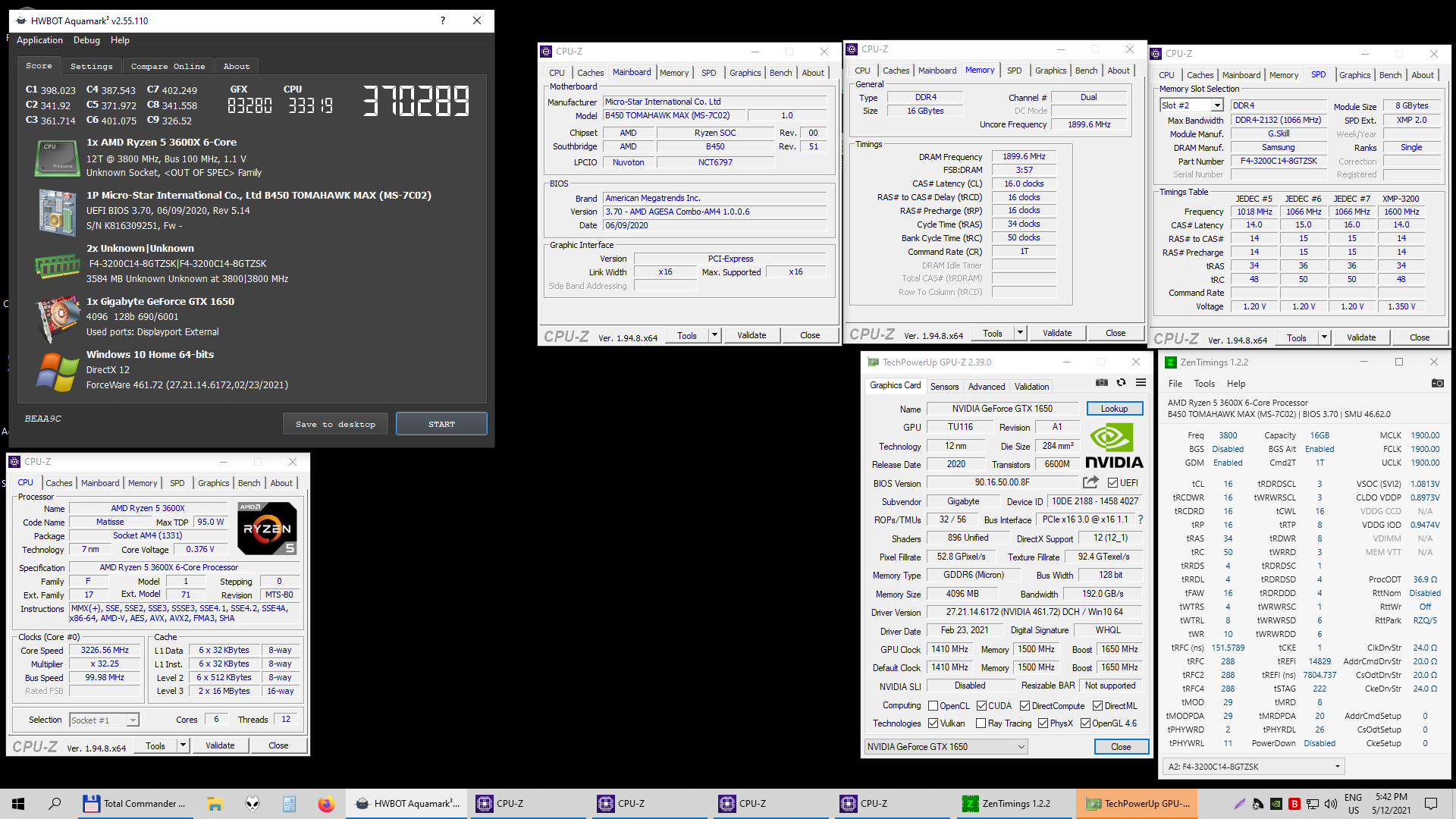
Task: Toggle the Vulkan checkbox
Action: point(933,723)
